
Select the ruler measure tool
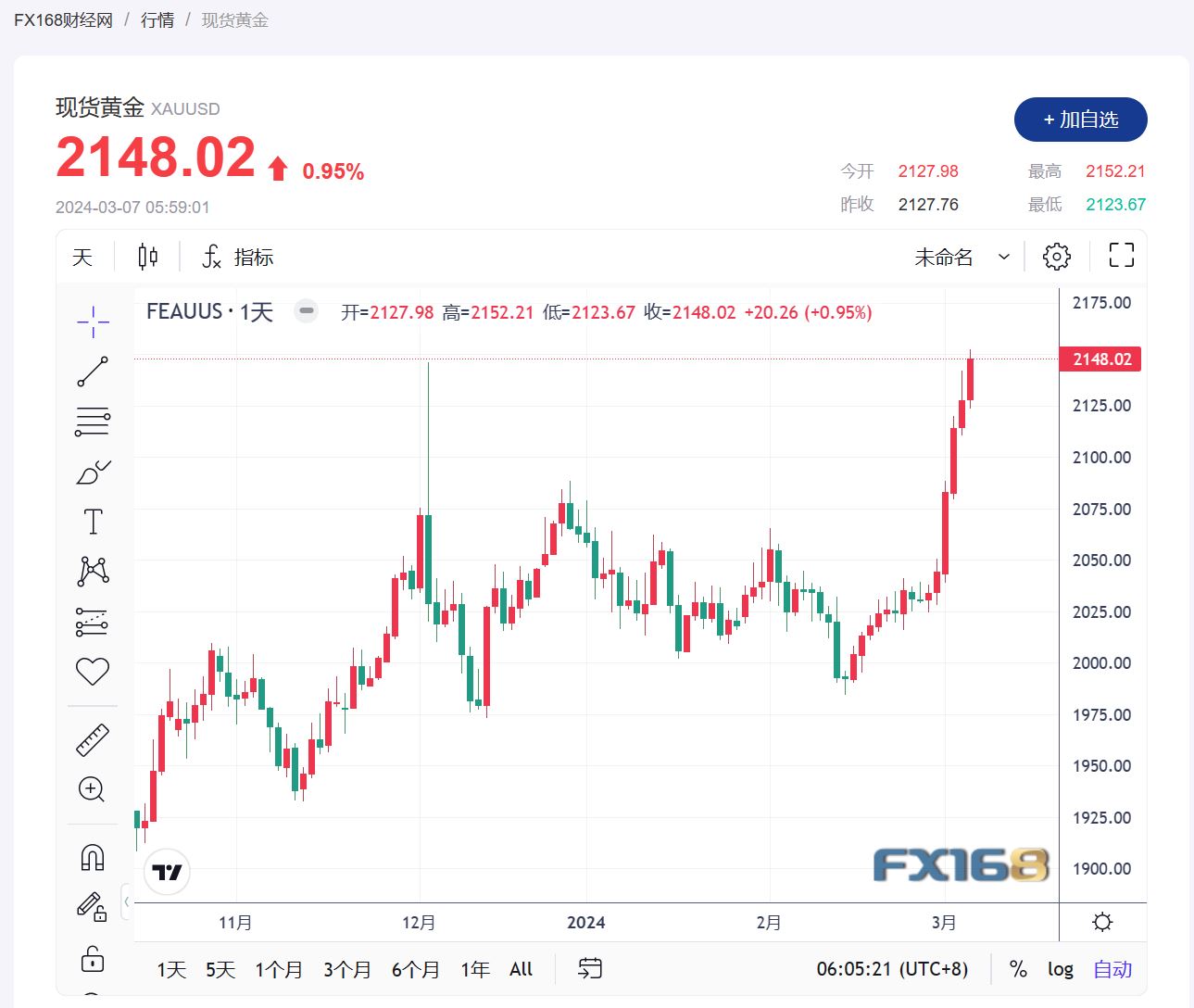click(93, 739)
